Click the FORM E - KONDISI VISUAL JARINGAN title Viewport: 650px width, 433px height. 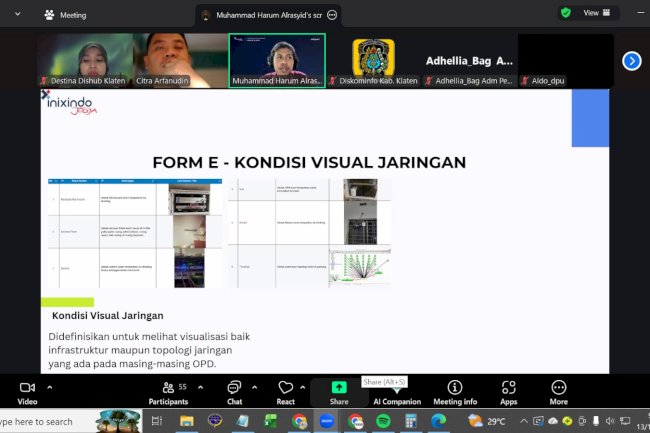click(309, 162)
